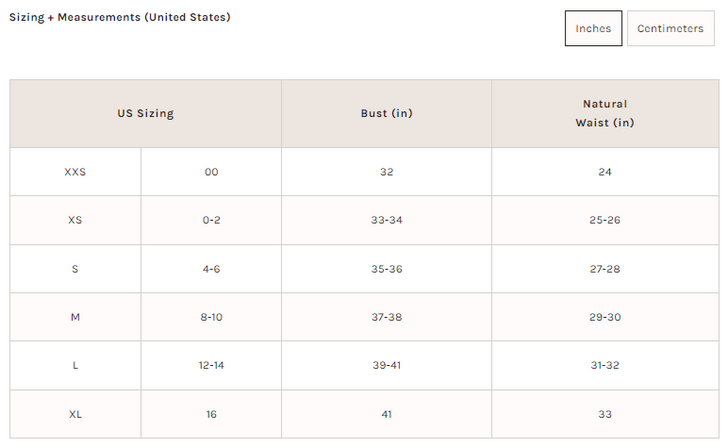The image size is (728, 448).
Task: Click the 29-30 waist measurement cell
Action: [604, 317]
